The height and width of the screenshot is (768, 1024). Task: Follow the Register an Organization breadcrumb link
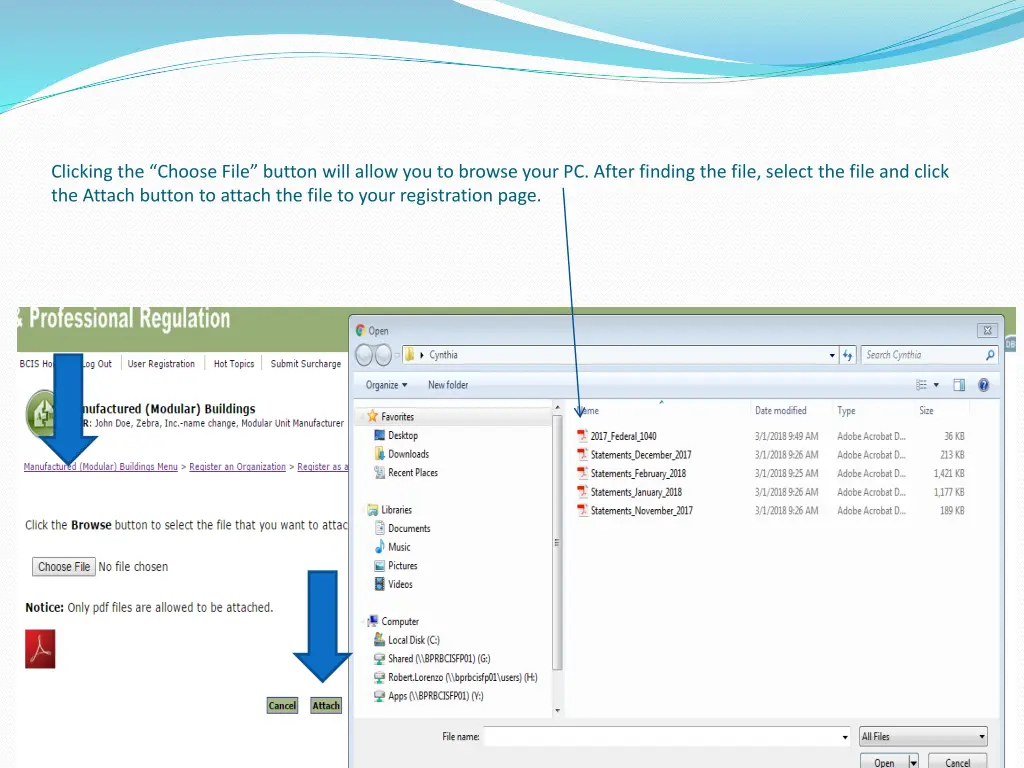pos(238,466)
